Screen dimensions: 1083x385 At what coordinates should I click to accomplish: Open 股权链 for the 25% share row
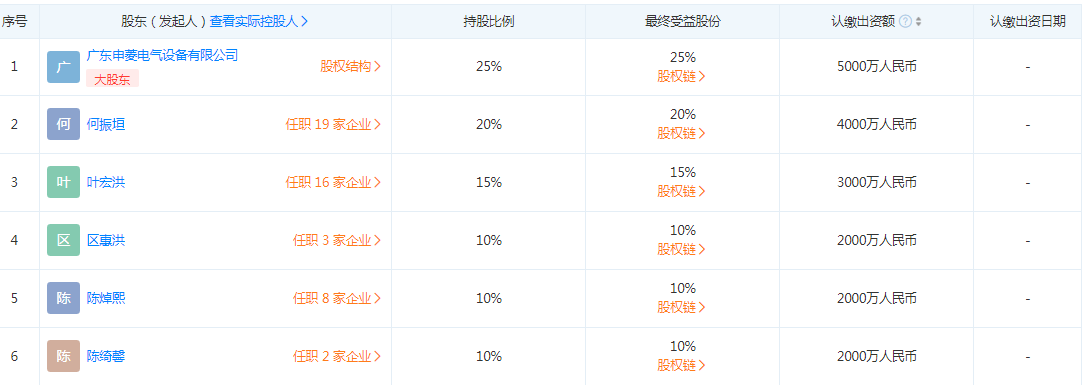[682, 76]
